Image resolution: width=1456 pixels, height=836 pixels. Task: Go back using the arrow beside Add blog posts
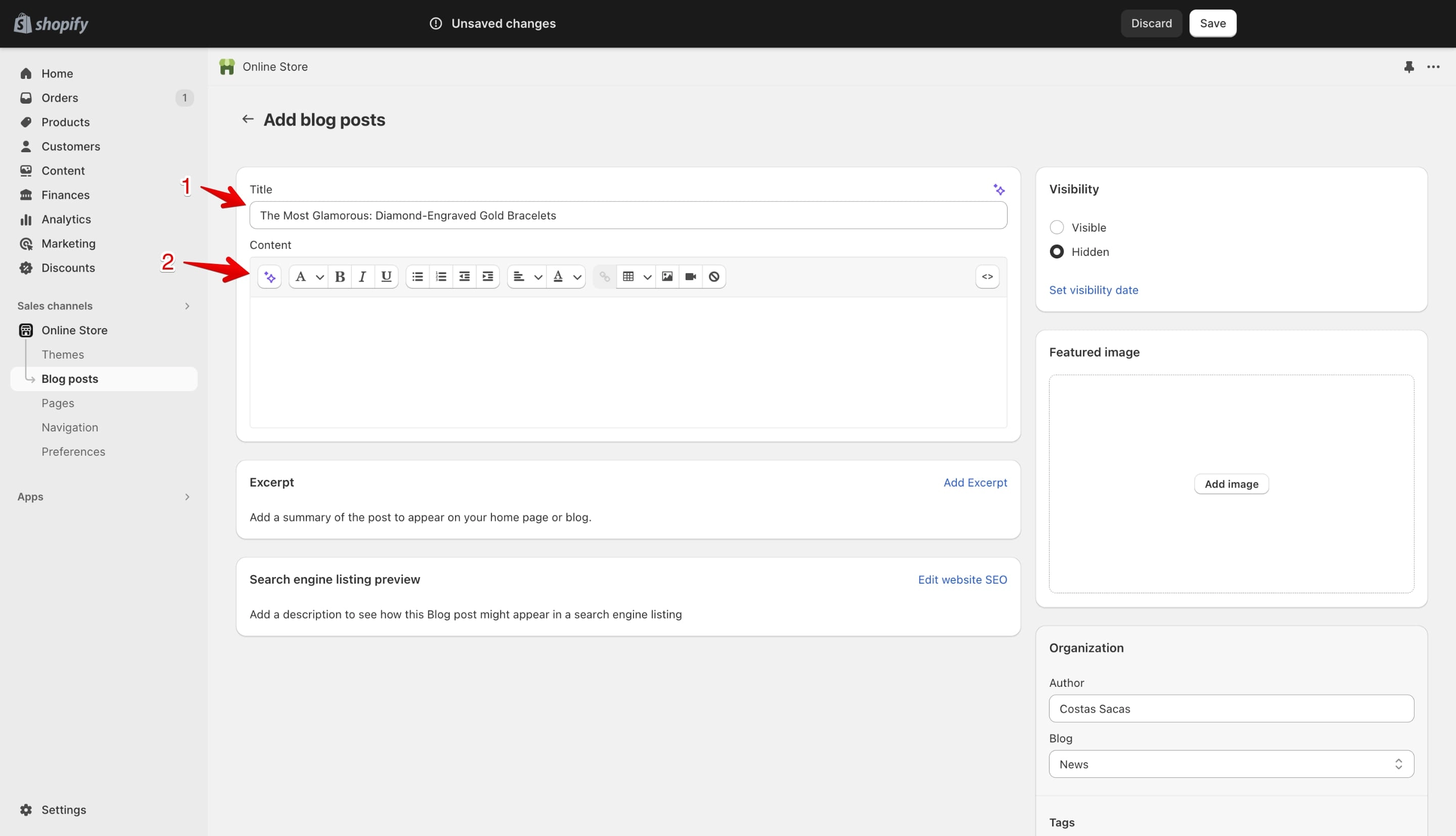[248, 119]
